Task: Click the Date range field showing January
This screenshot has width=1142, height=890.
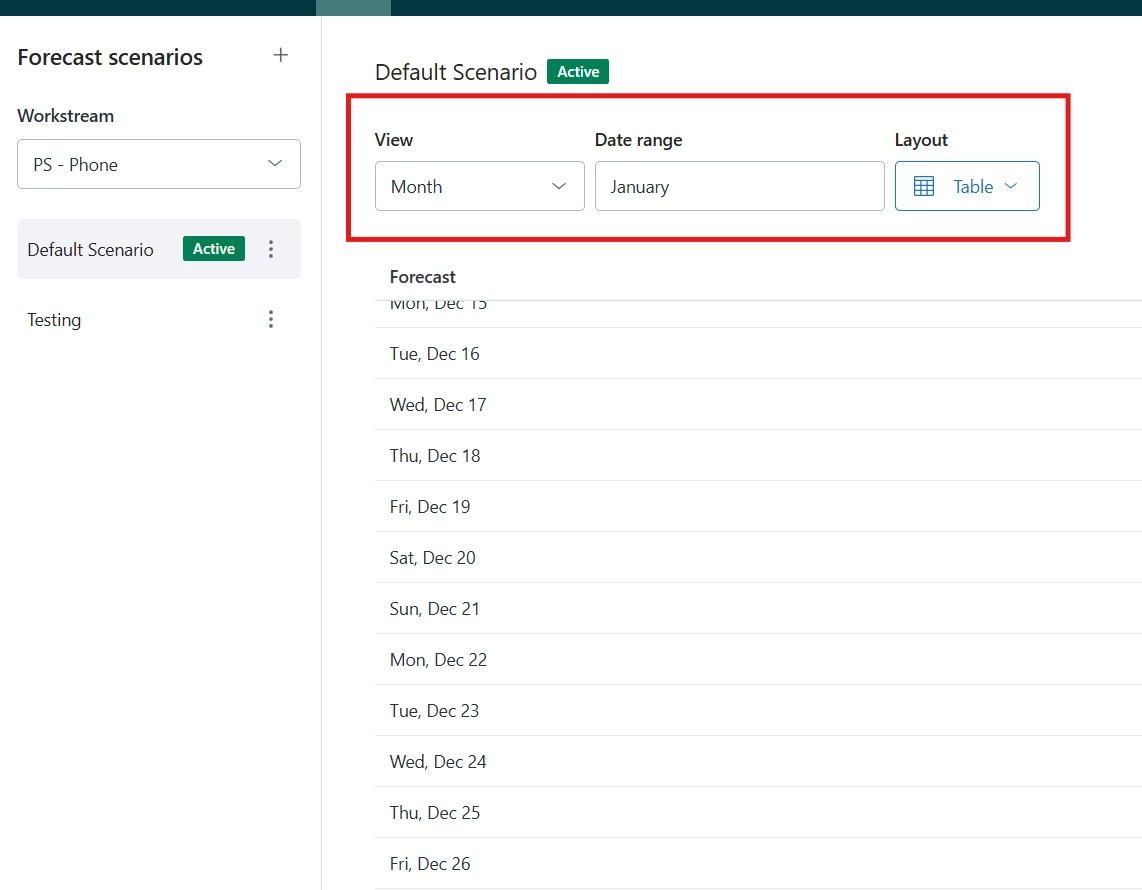Action: 739,186
